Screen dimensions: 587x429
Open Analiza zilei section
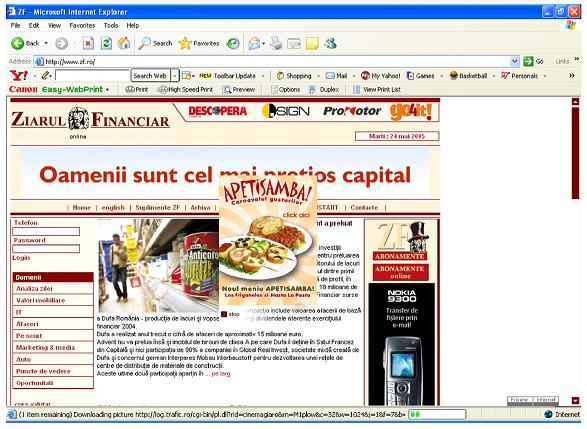[x=53, y=289]
